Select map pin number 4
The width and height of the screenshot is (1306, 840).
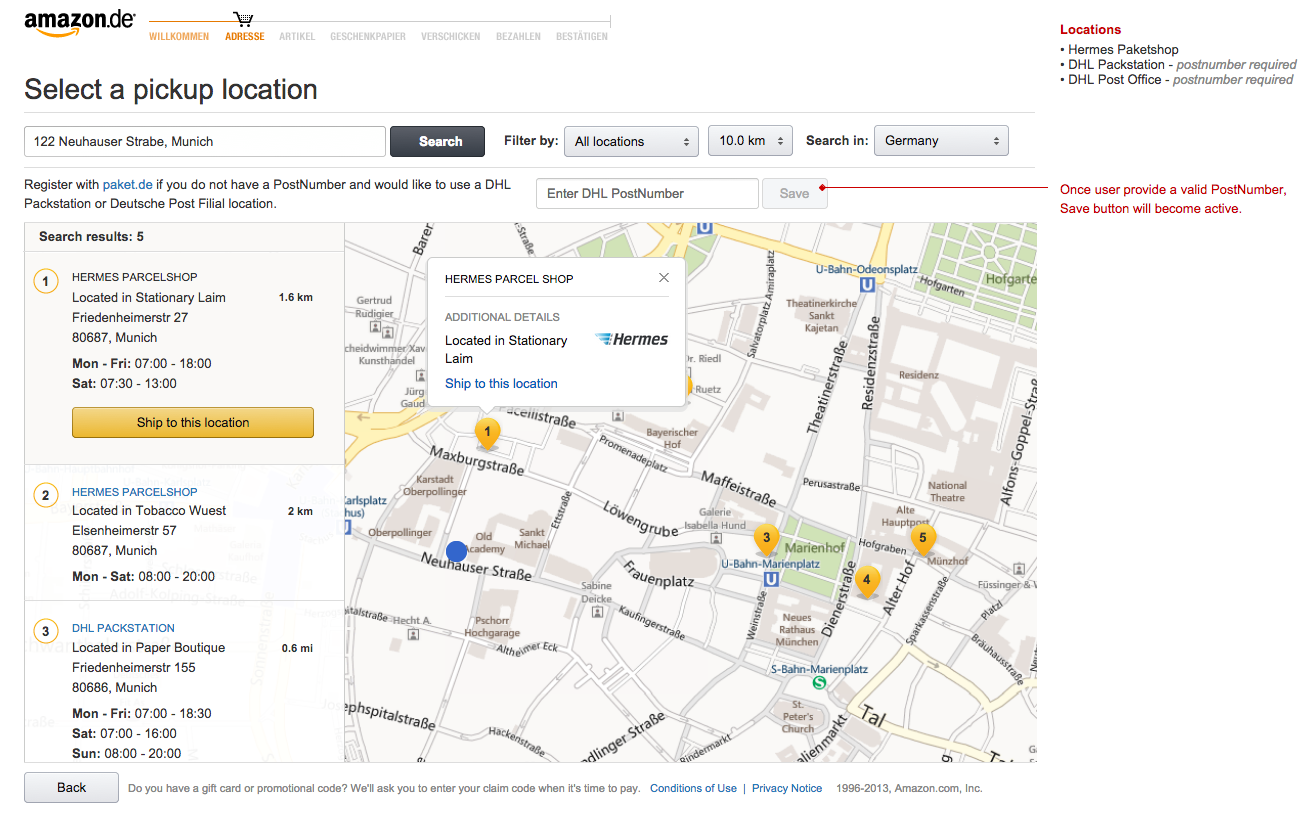[866, 580]
